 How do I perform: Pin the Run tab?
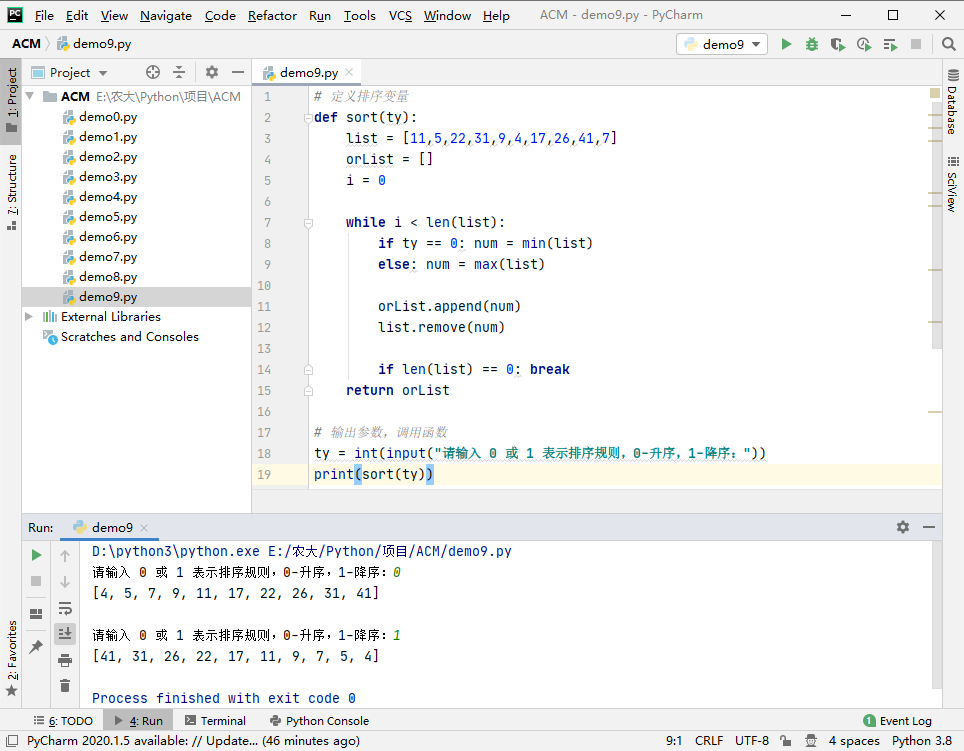click(36, 647)
